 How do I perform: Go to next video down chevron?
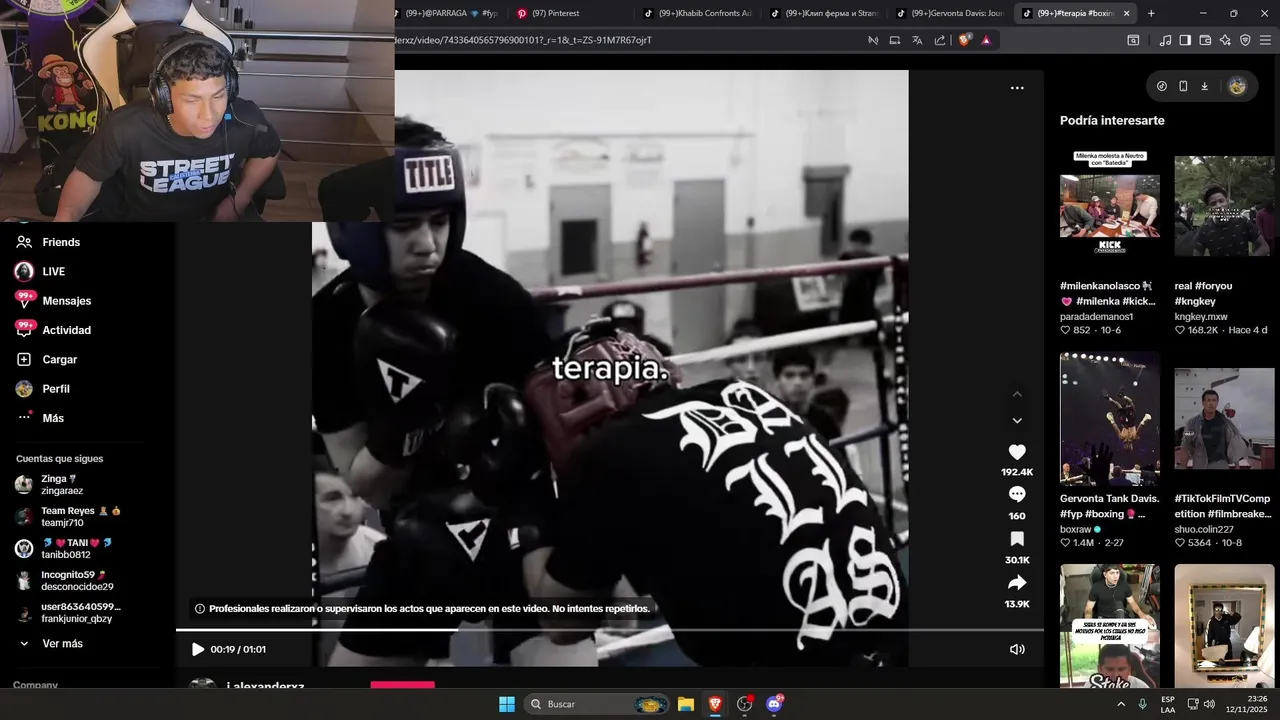coord(1017,421)
